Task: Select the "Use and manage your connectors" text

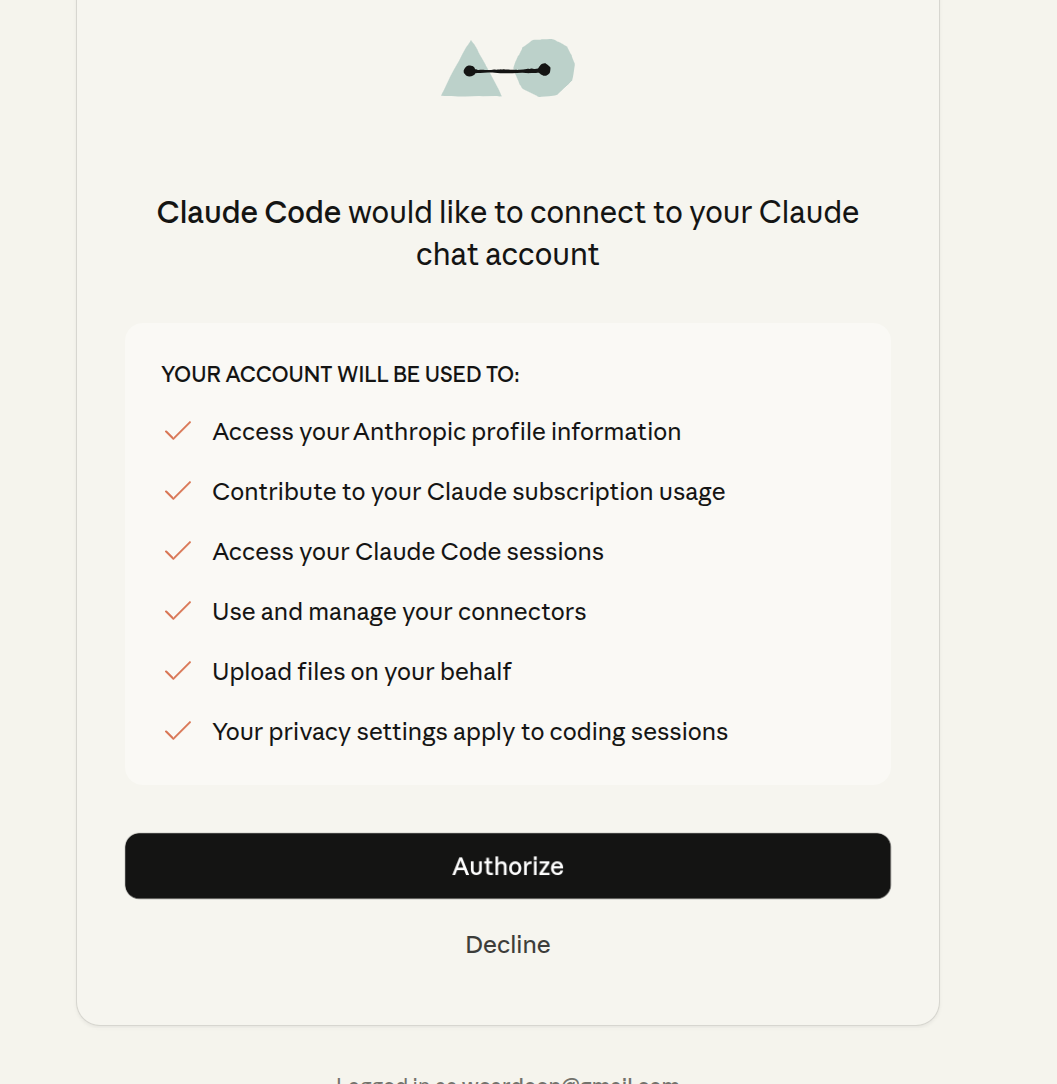Action: [x=399, y=612]
